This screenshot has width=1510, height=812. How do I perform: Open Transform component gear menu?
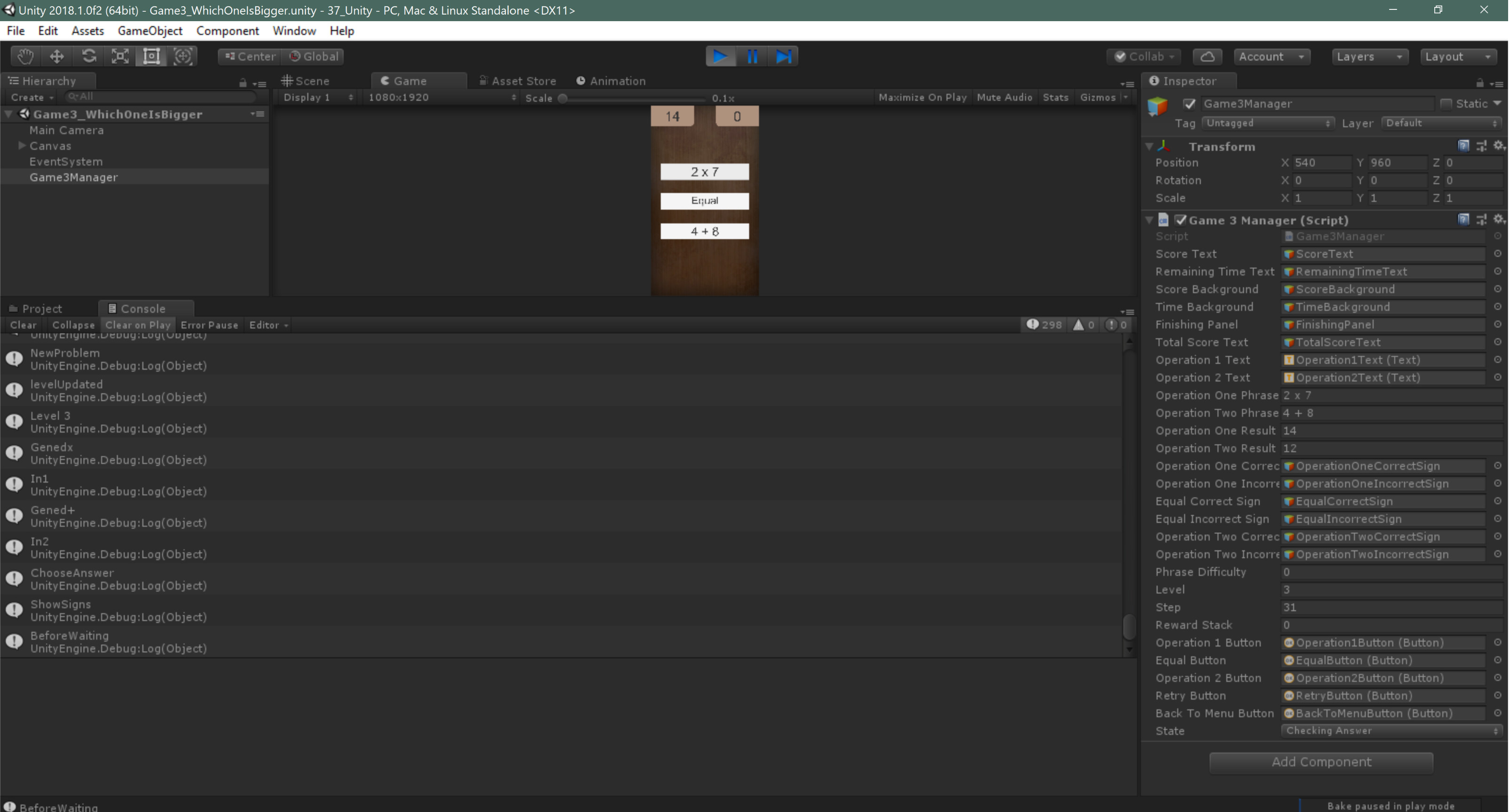(x=1499, y=146)
